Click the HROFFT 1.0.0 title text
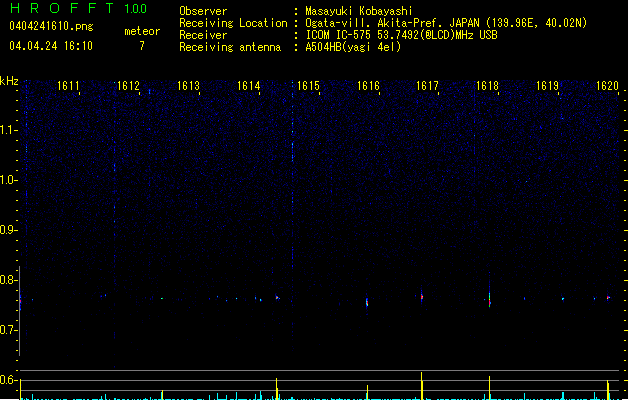The image size is (629, 400). [x=78, y=8]
